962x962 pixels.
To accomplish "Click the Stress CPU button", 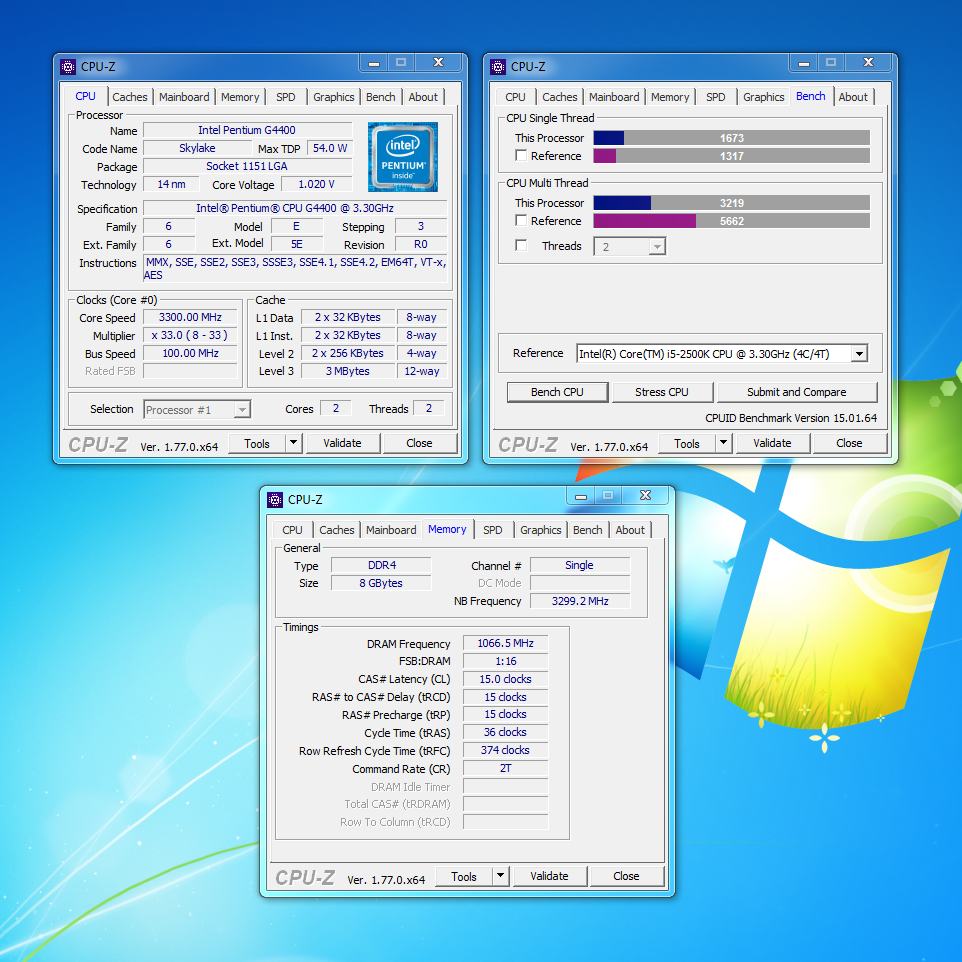I will (661, 392).
